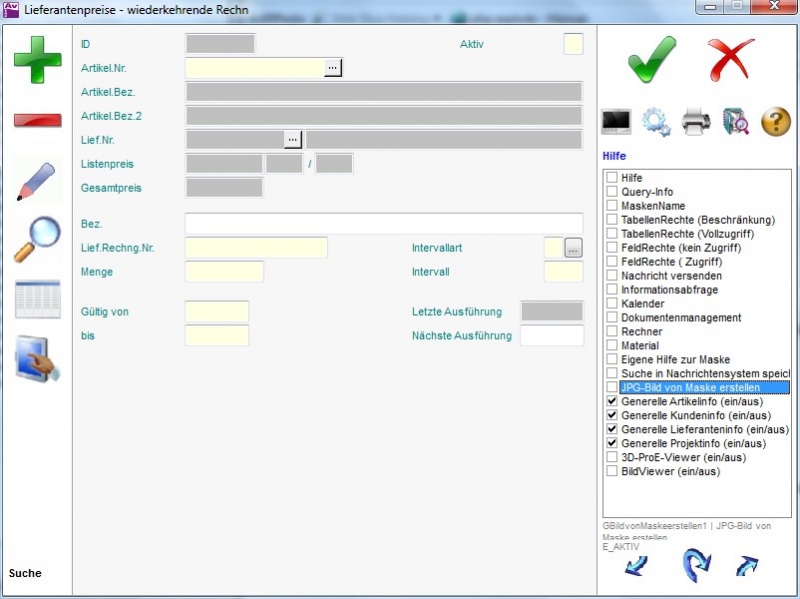The image size is (800, 599).
Task: Open the Intervallart lookup button
Action: pyautogui.click(x=573, y=247)
